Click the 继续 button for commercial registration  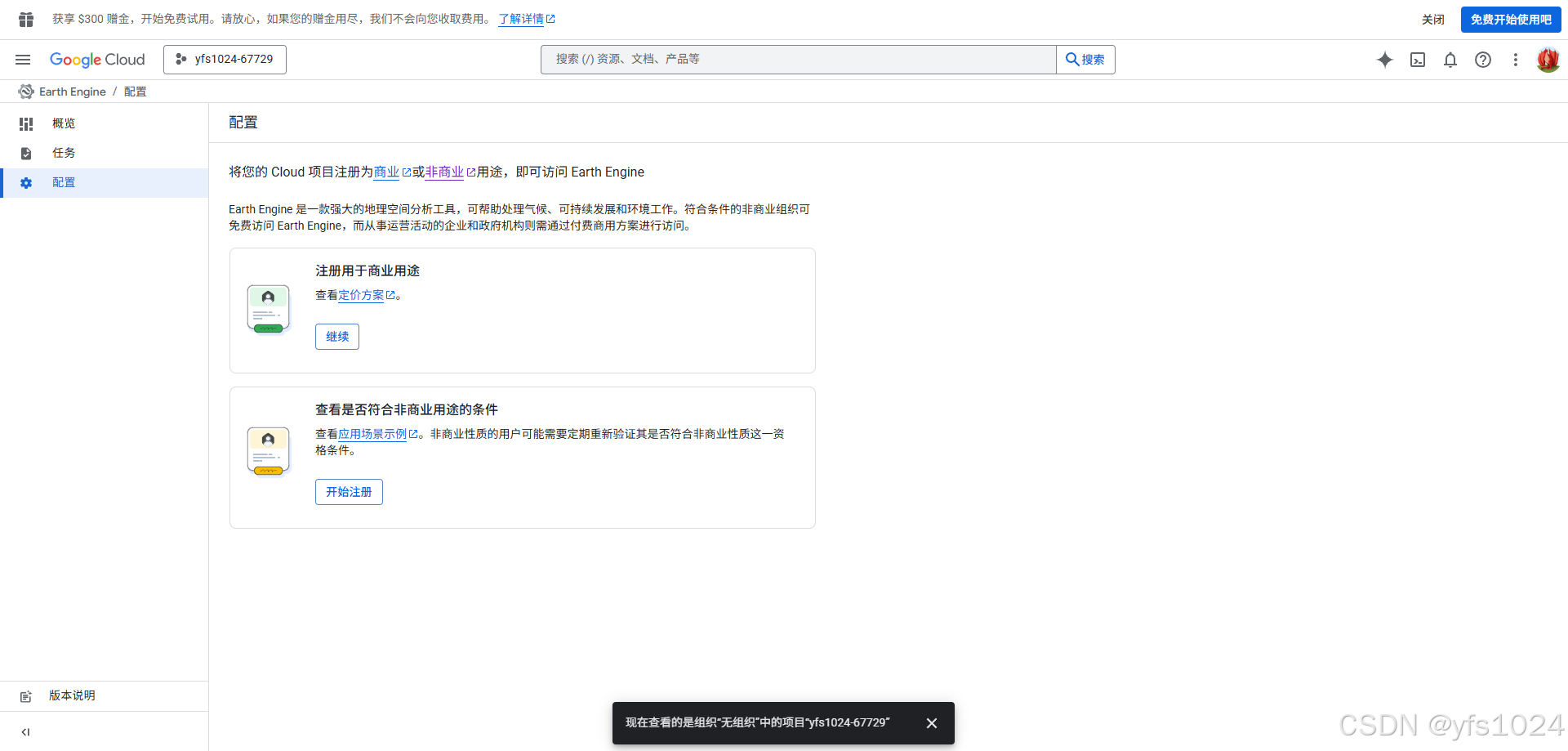[x=336, y=336]
